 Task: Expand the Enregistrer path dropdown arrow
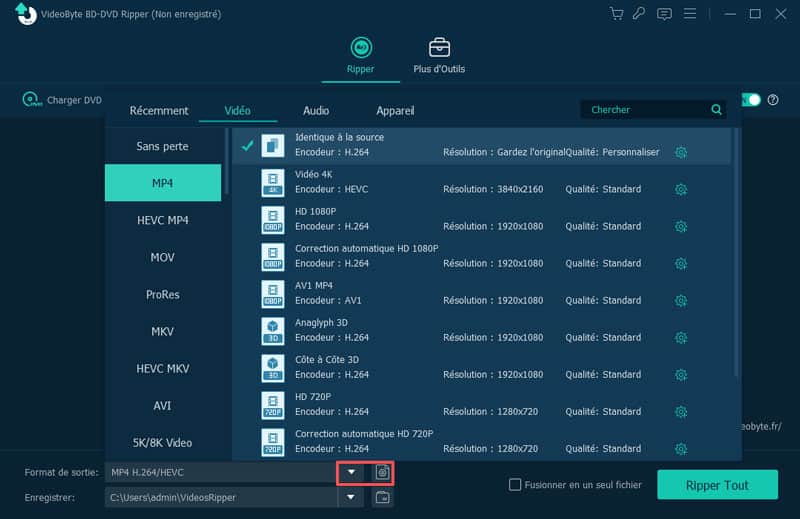pyautogui.click(x=351, y=497)
